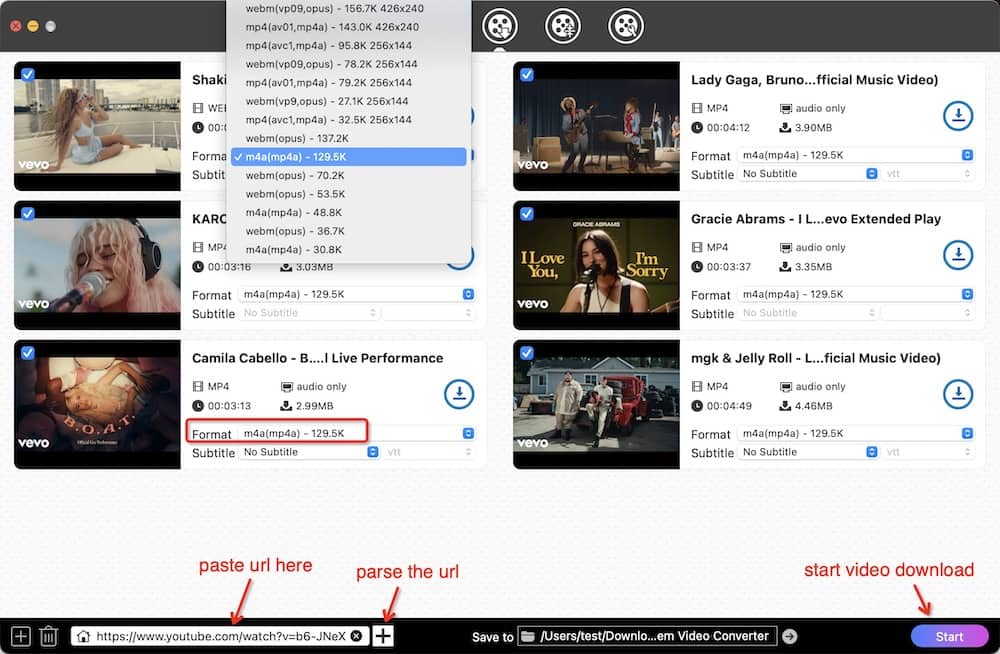1000x654 pixels.
Task: Click the arrow button next to save path
Action: pyautogui.click(x=790, y=636)
